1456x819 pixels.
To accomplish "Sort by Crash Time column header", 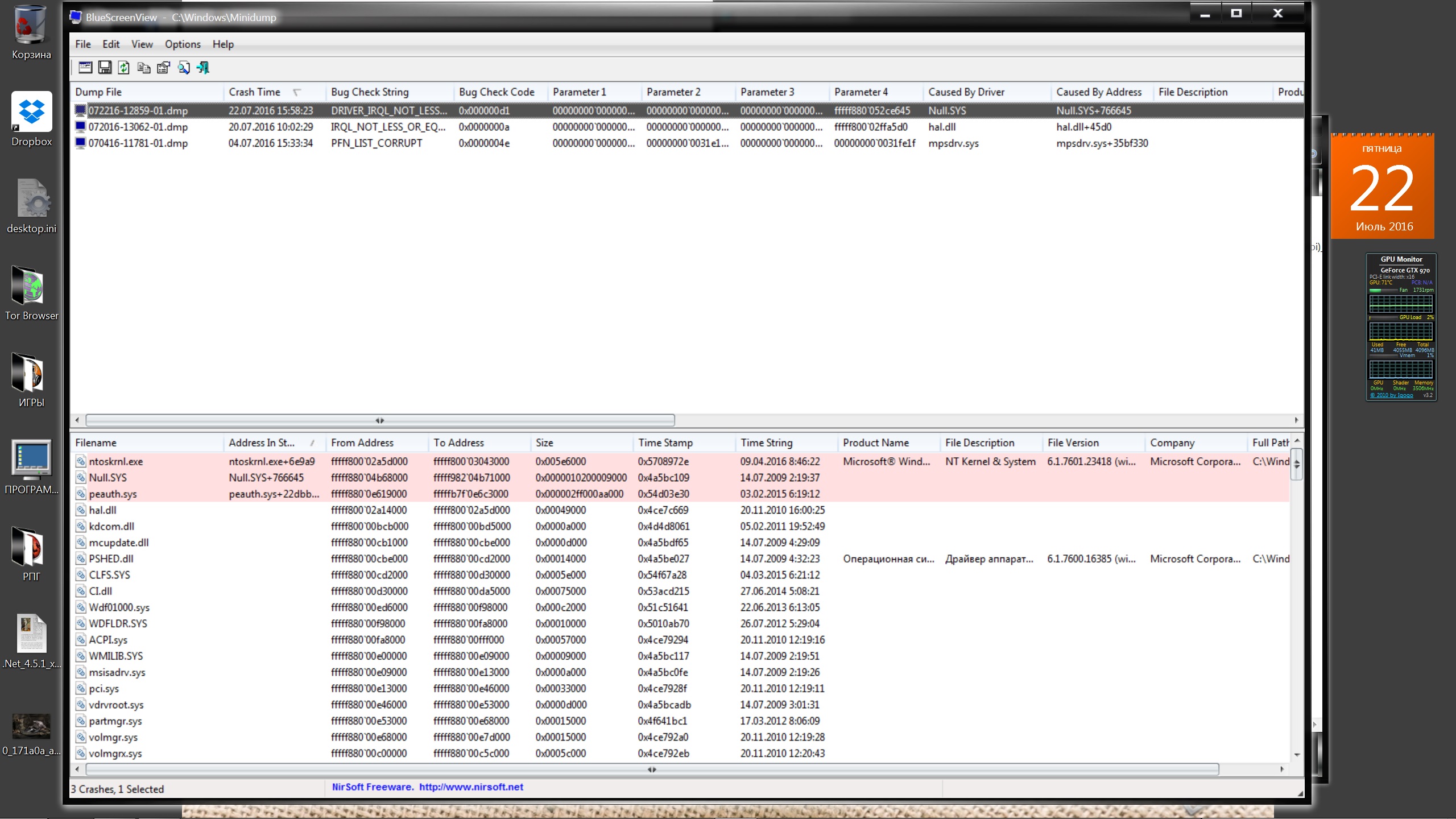I will [x=255, y=92].
